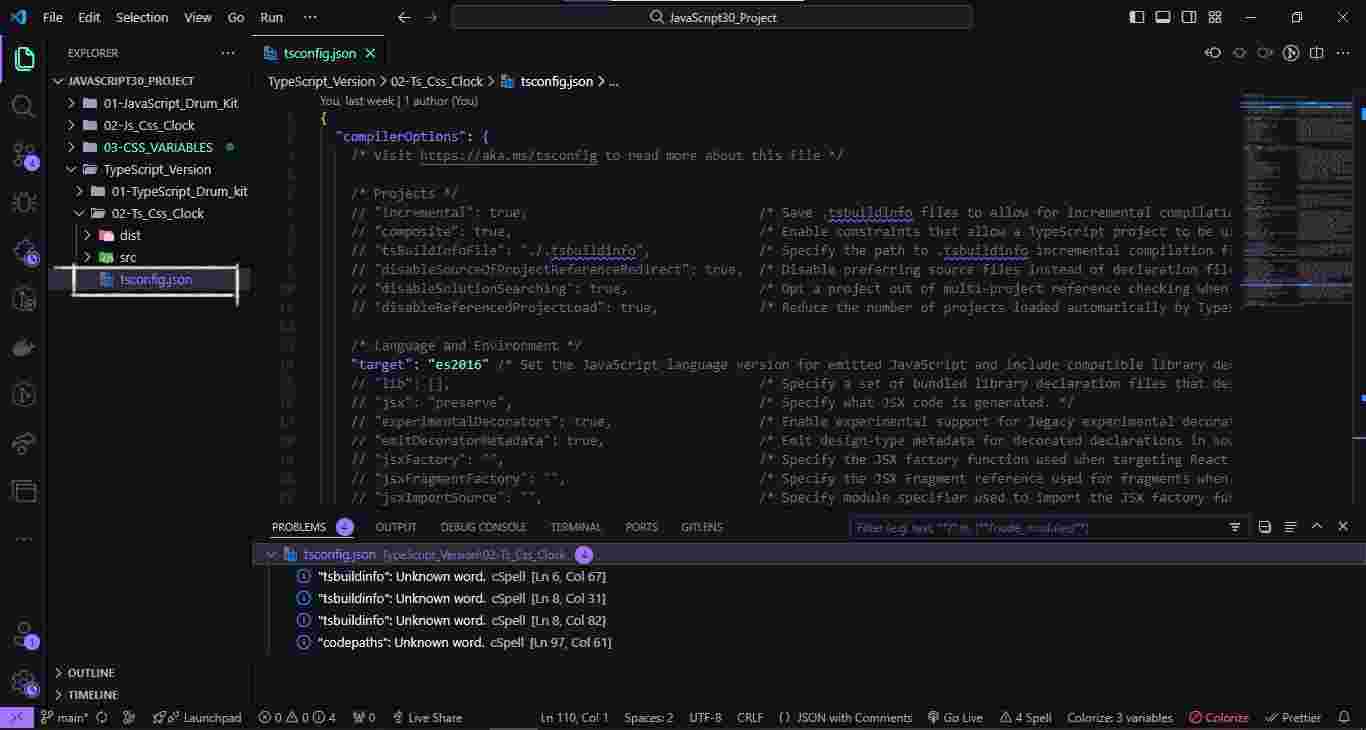Click the notifications bell in status bar
This screenshot has width=1366, height=730.
coord(1341,717)
